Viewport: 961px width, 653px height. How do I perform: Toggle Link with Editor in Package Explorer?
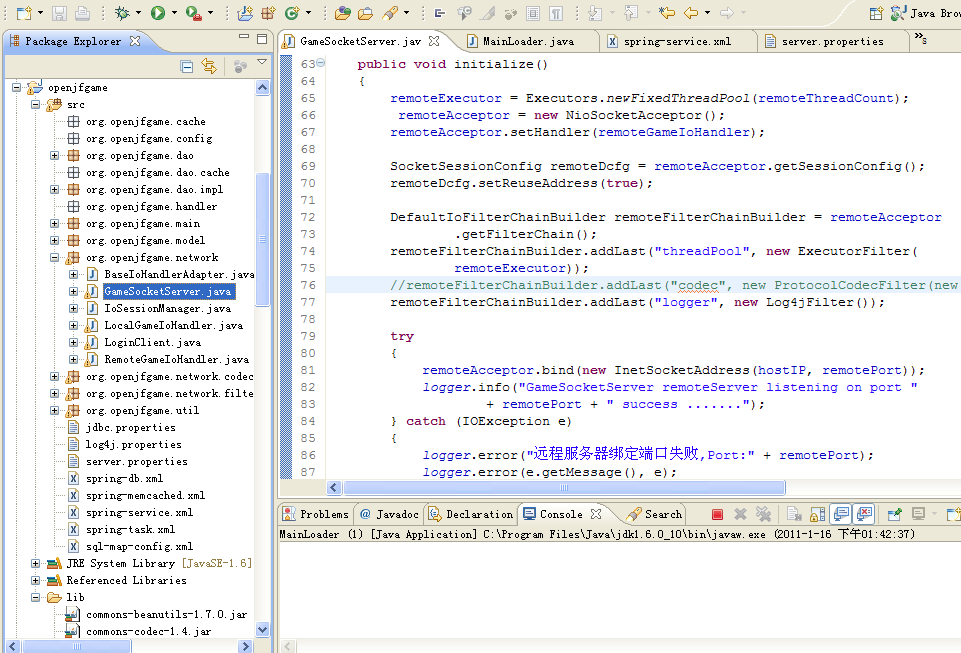pyautogui.click(x=209, y=67)
